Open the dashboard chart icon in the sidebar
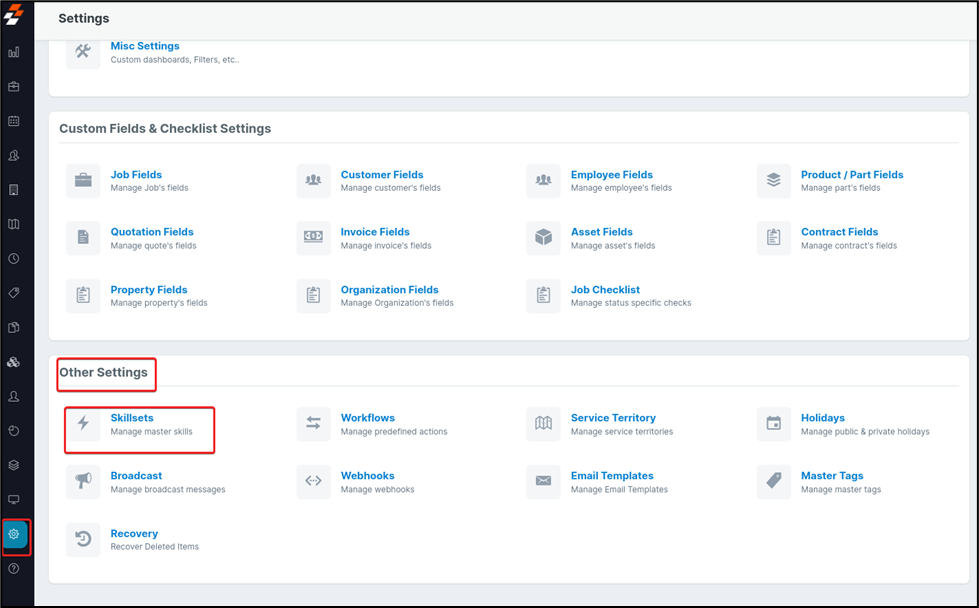Image resolution: width=979 pixels, height=608 pixels. click(14, 52)
